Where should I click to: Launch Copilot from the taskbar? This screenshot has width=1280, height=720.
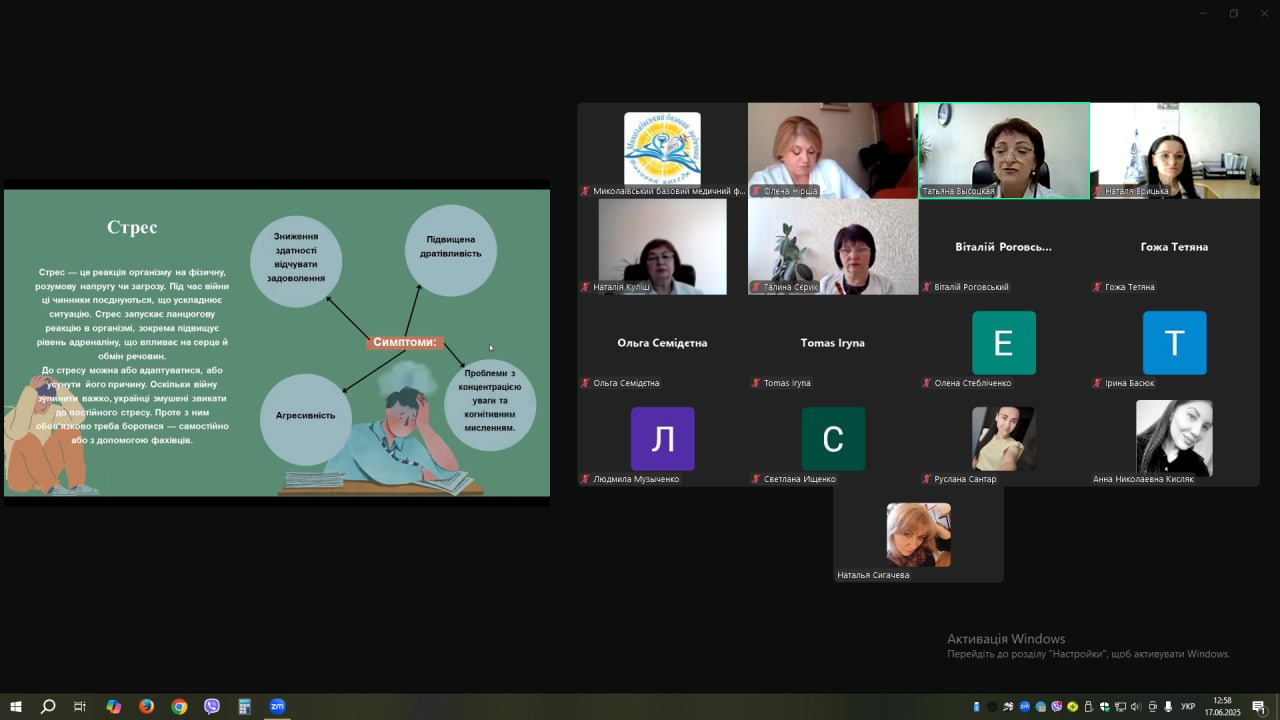113,706
